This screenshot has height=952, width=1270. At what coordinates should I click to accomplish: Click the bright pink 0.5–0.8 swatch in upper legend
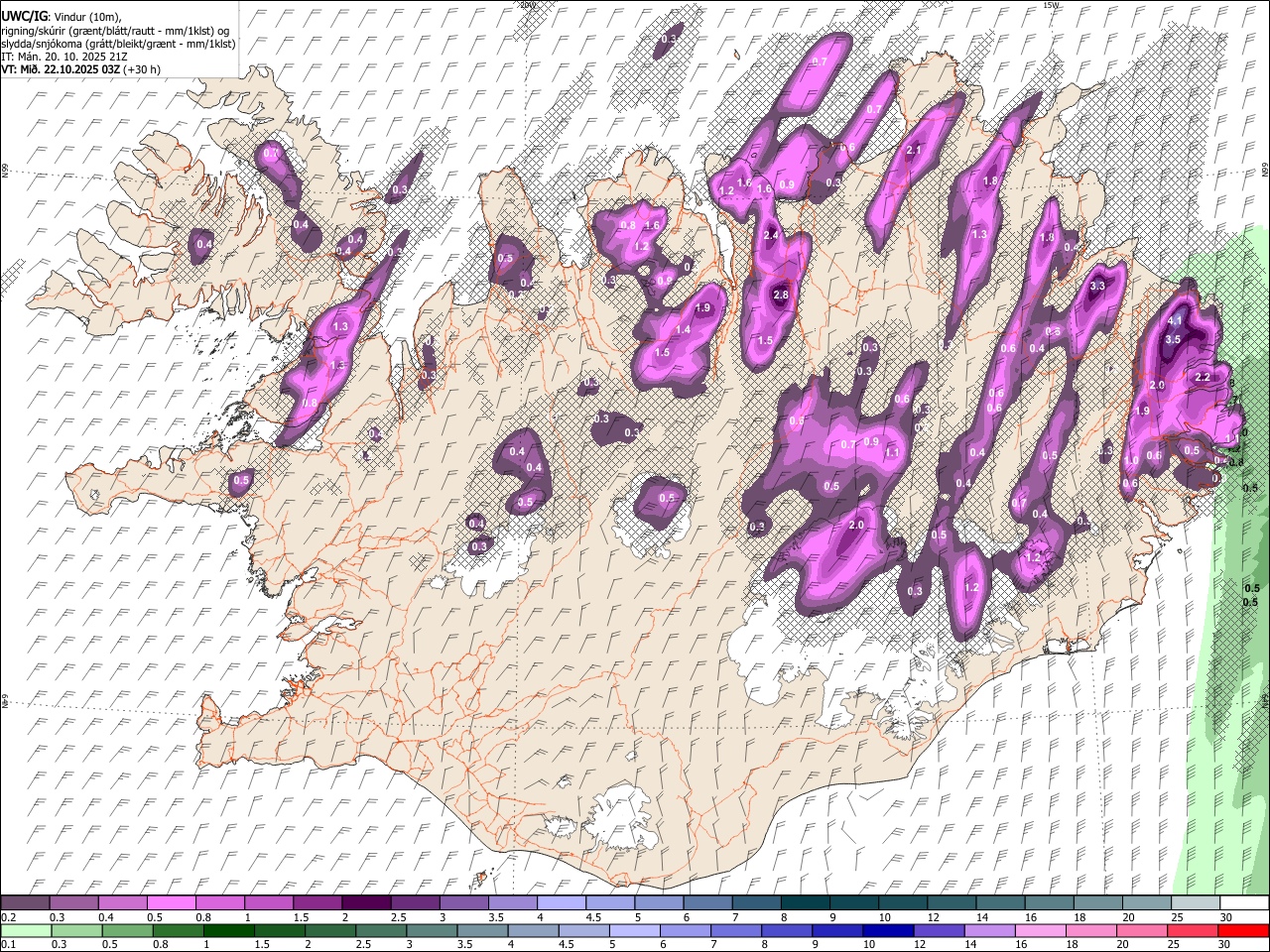pyautogui.click(x=172, y=902)
